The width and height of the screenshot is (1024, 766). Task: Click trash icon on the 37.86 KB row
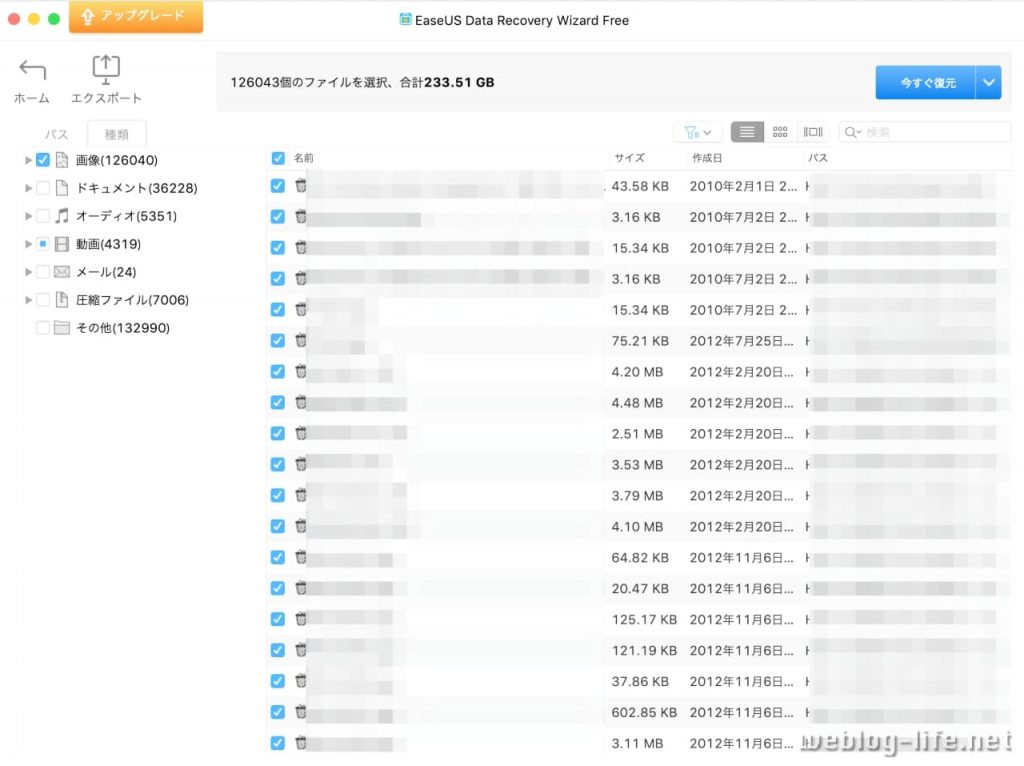[301, 681]
